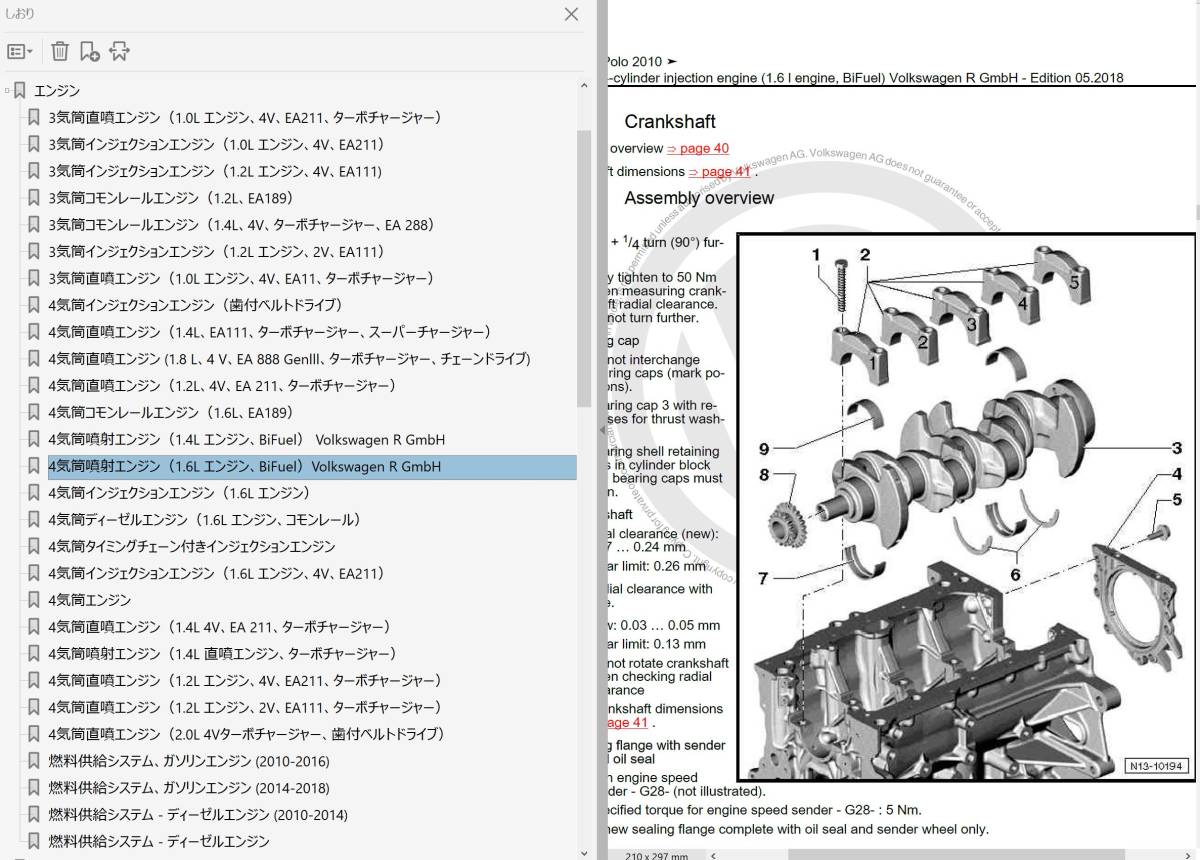The image size is (1200, 860).
Task: Select highlighted bookmark 4気筒噴射エンジン 1.6L BiFuel
Action: point(312,467)
